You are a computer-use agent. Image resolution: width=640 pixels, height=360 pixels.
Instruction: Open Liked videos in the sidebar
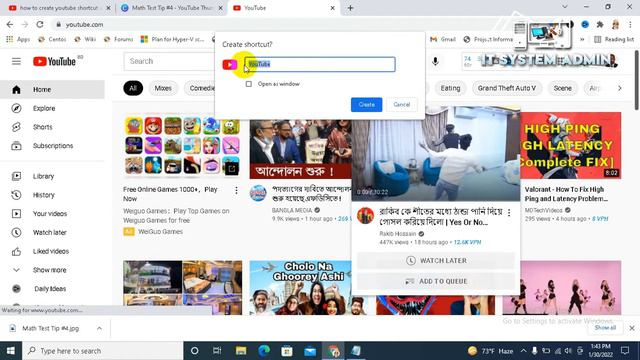52,251
